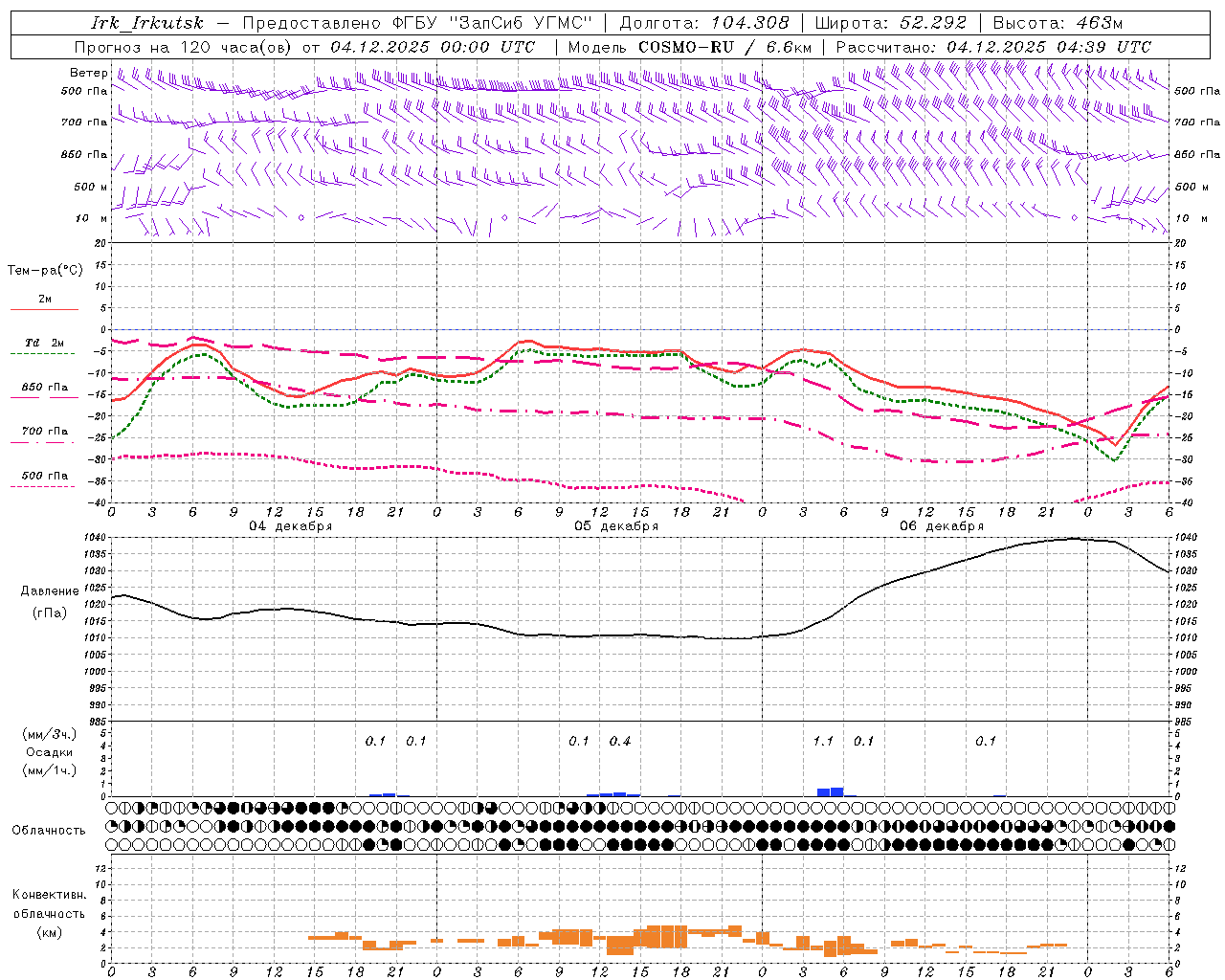Click the Широта: 52.292 value
The image size is (1225, 980).
[x=891, y=23]
